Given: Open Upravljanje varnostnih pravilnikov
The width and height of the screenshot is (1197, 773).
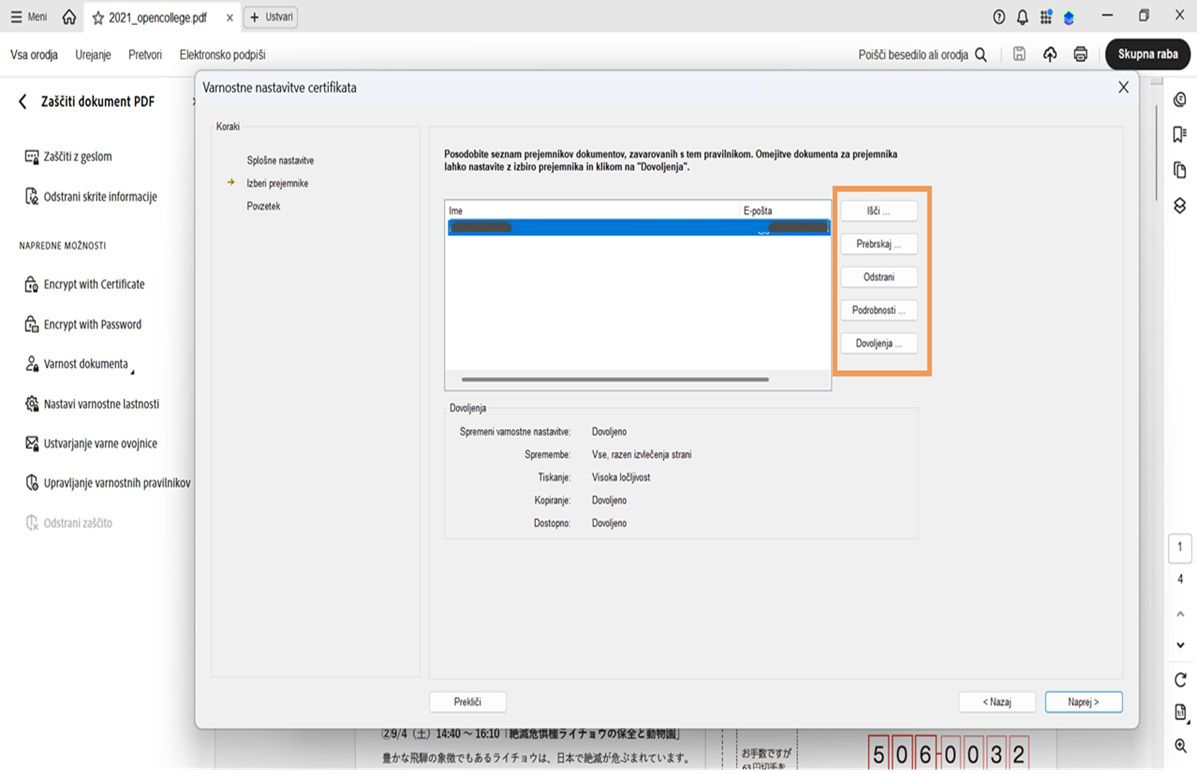Looking at the screenshot, I should (108, 483).
